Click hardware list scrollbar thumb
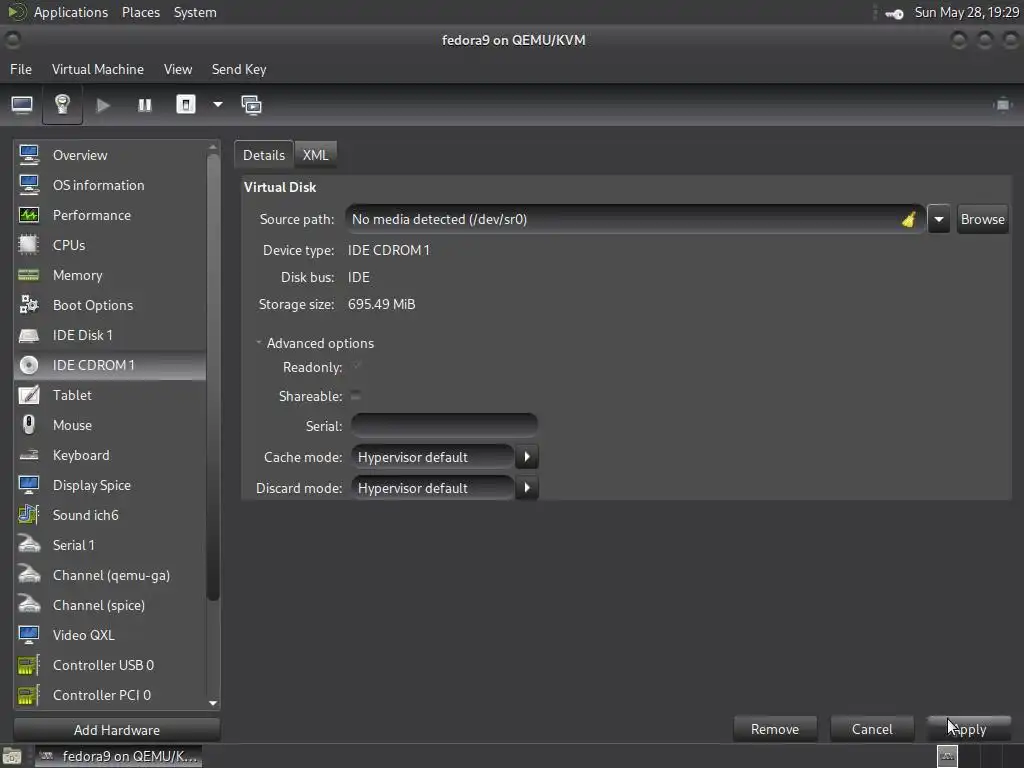This screenshot has height=768, width=1024. point(212,377)
